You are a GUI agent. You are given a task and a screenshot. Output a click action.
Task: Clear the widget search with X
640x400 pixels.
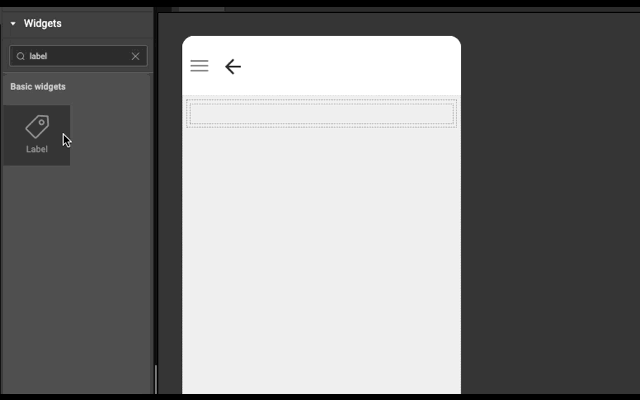coord(136,56)
